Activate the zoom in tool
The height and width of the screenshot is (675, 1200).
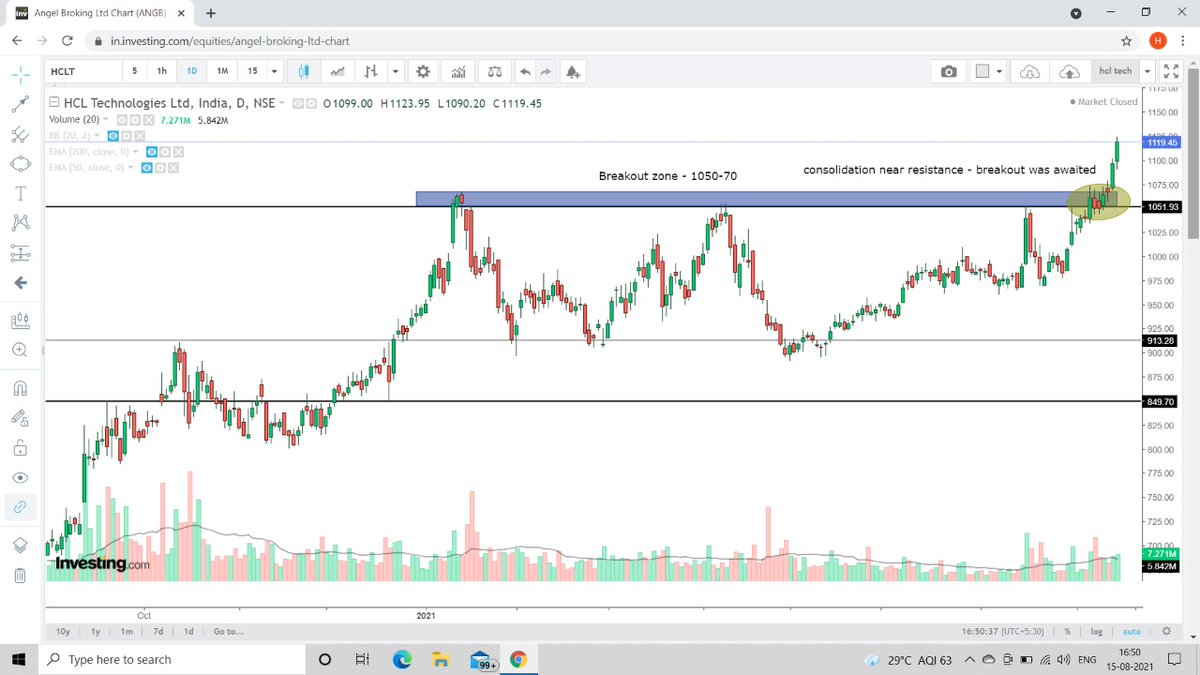20,350
